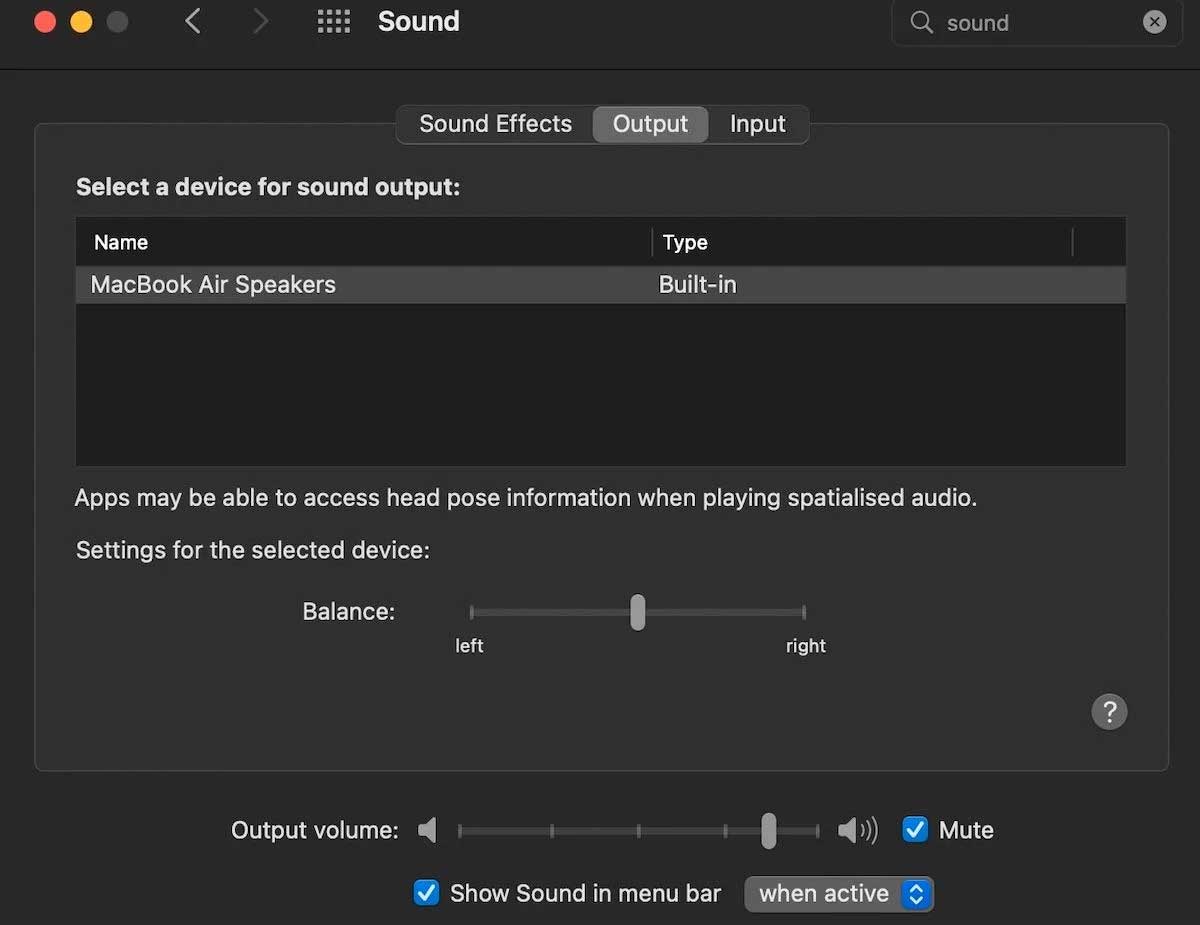Click the stepper arrows on the when active selector
The image size is (1200, 925).
point(916,893)
